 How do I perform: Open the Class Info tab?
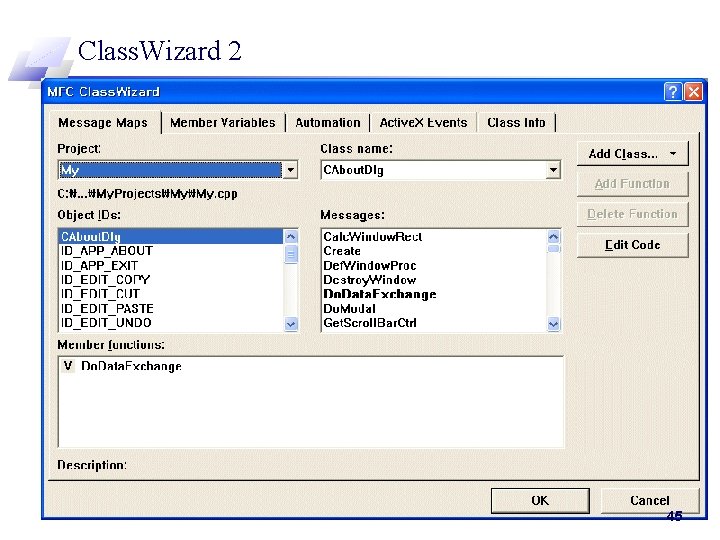click(516, 123)
